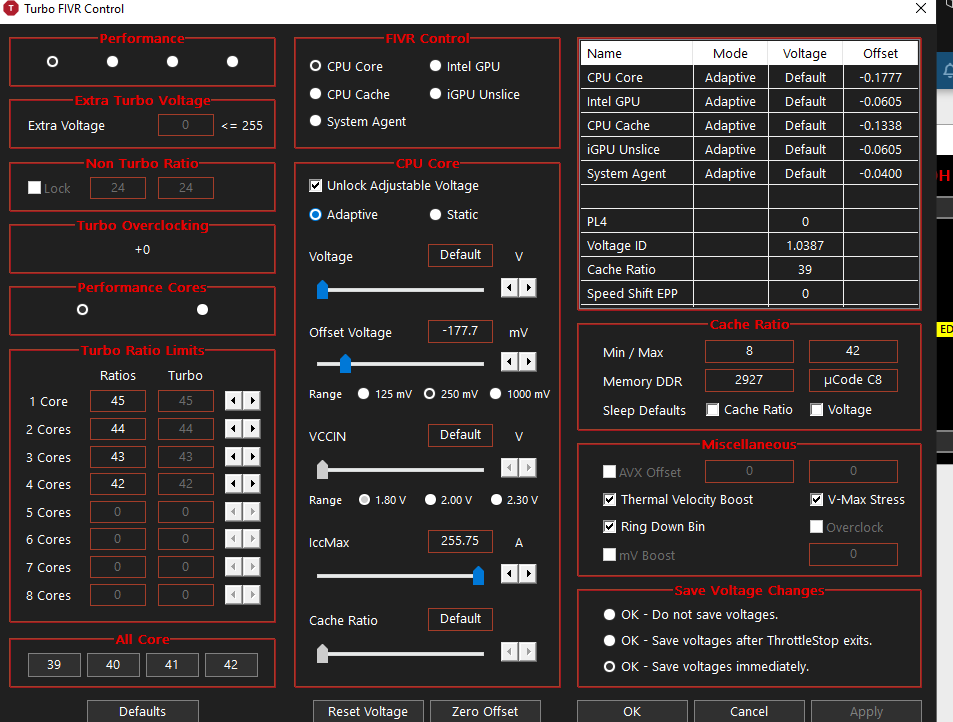The image size is (953, 722).
Task: Toggle V-Max Stress checkbox
Action: pos(817,500)
